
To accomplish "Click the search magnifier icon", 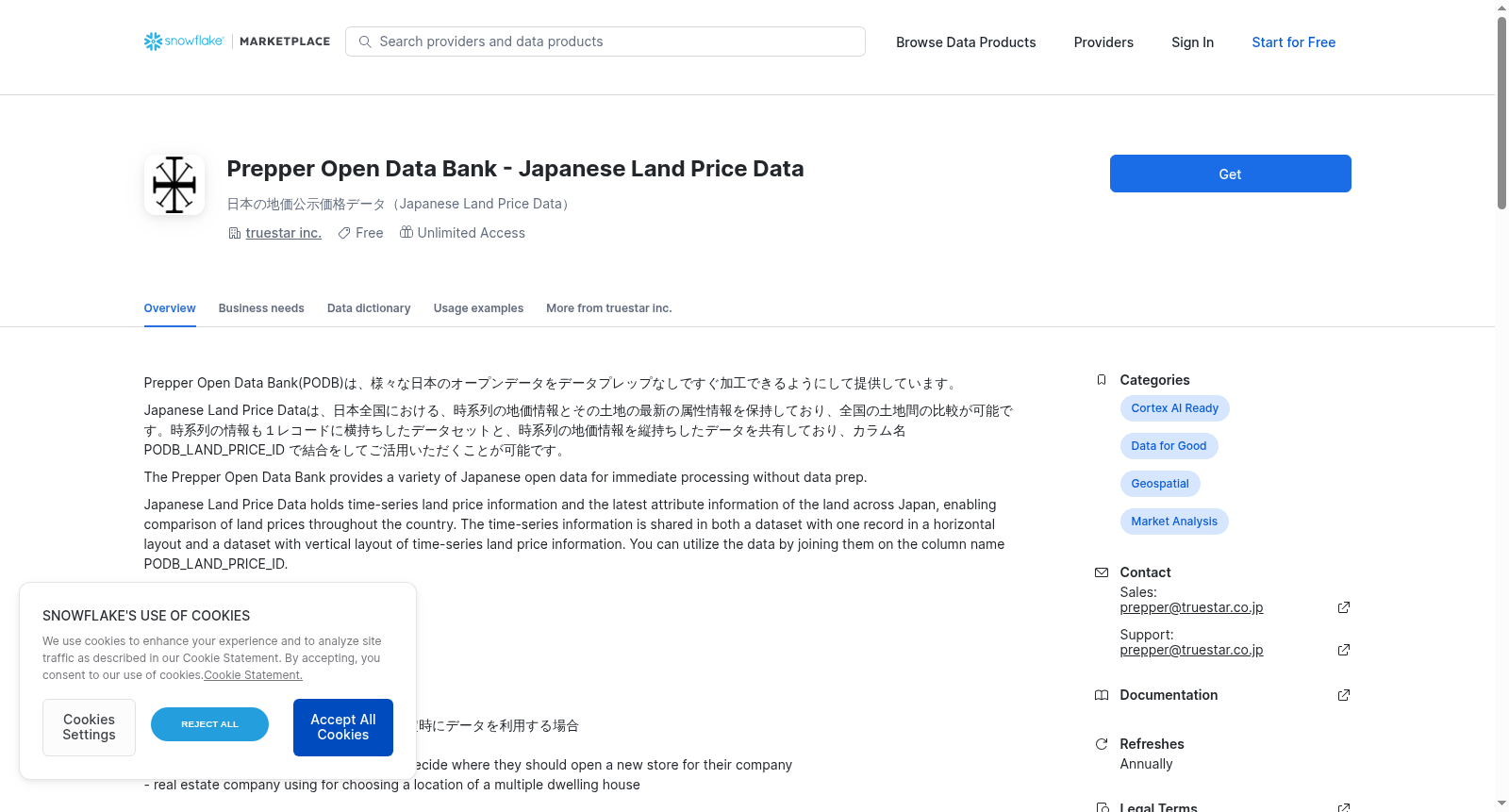I will (x=365, y=41).
